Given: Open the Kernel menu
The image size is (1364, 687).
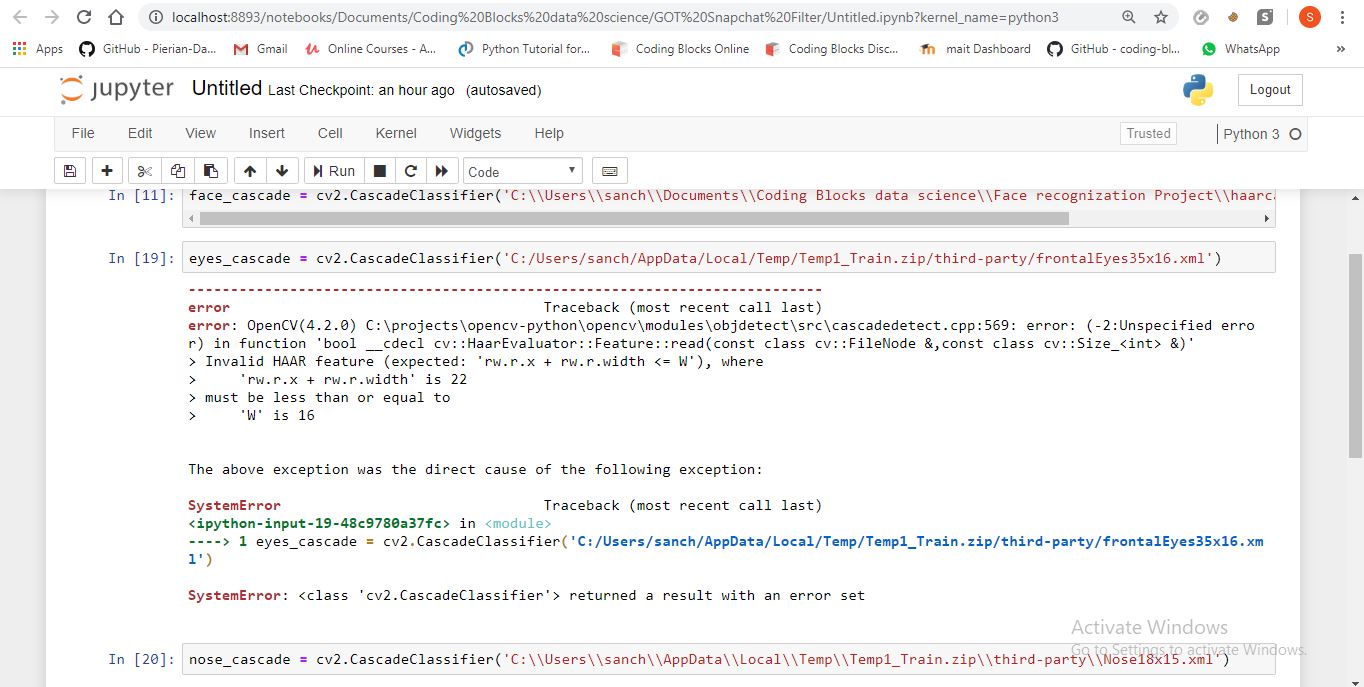Looking at the screenshot, I should (396, 133).
